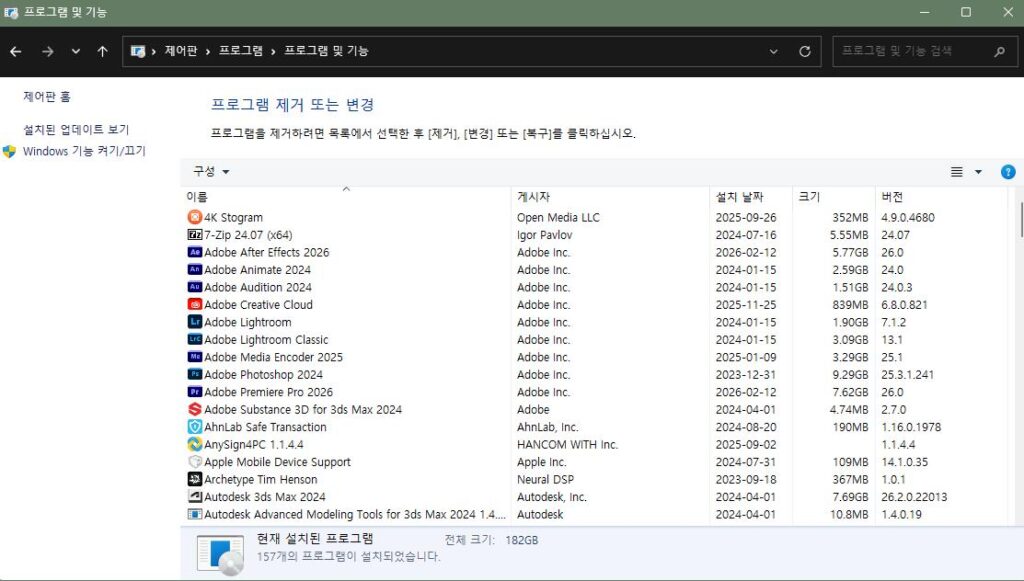1024x581 pixels.
Task: Click publisher 'Igor Pavlov'
Action: click(545, 234)
